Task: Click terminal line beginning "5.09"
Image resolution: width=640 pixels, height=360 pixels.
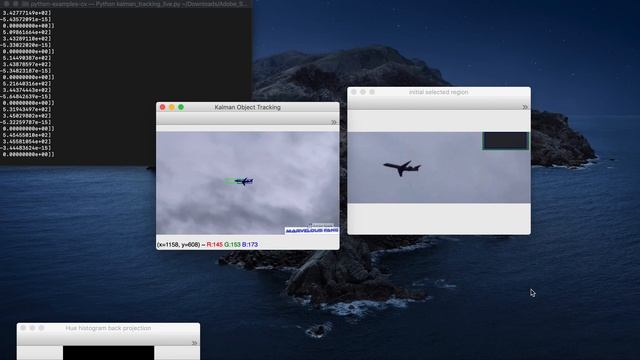Action: point(27,32)
